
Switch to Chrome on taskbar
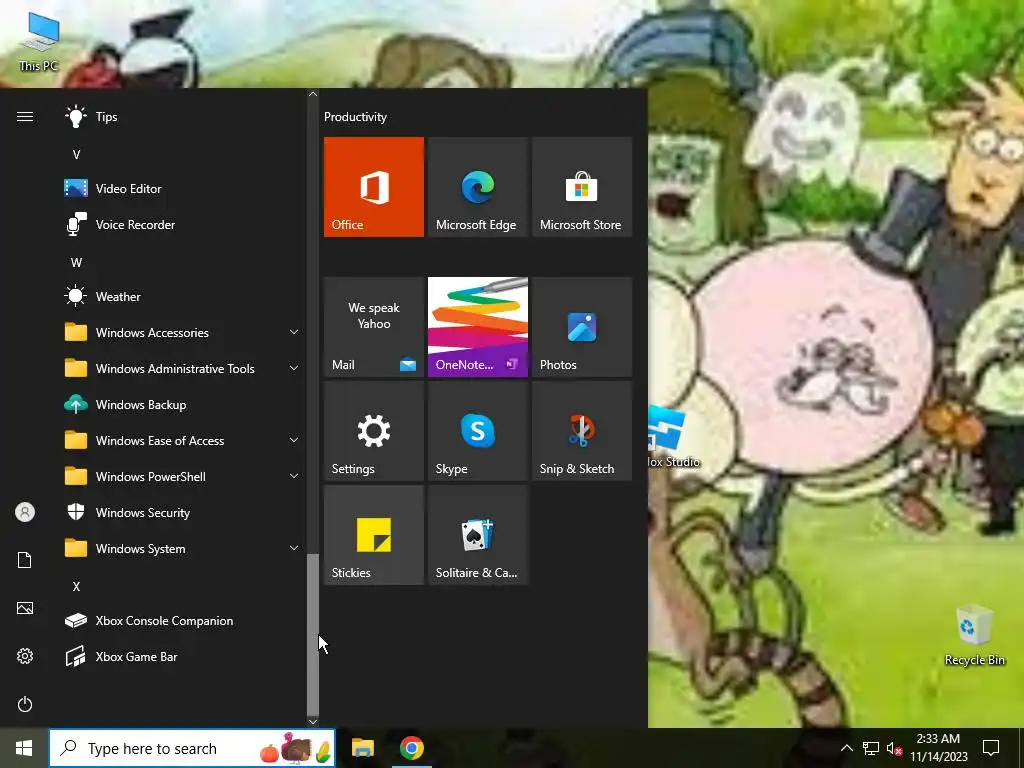point(411,748)
